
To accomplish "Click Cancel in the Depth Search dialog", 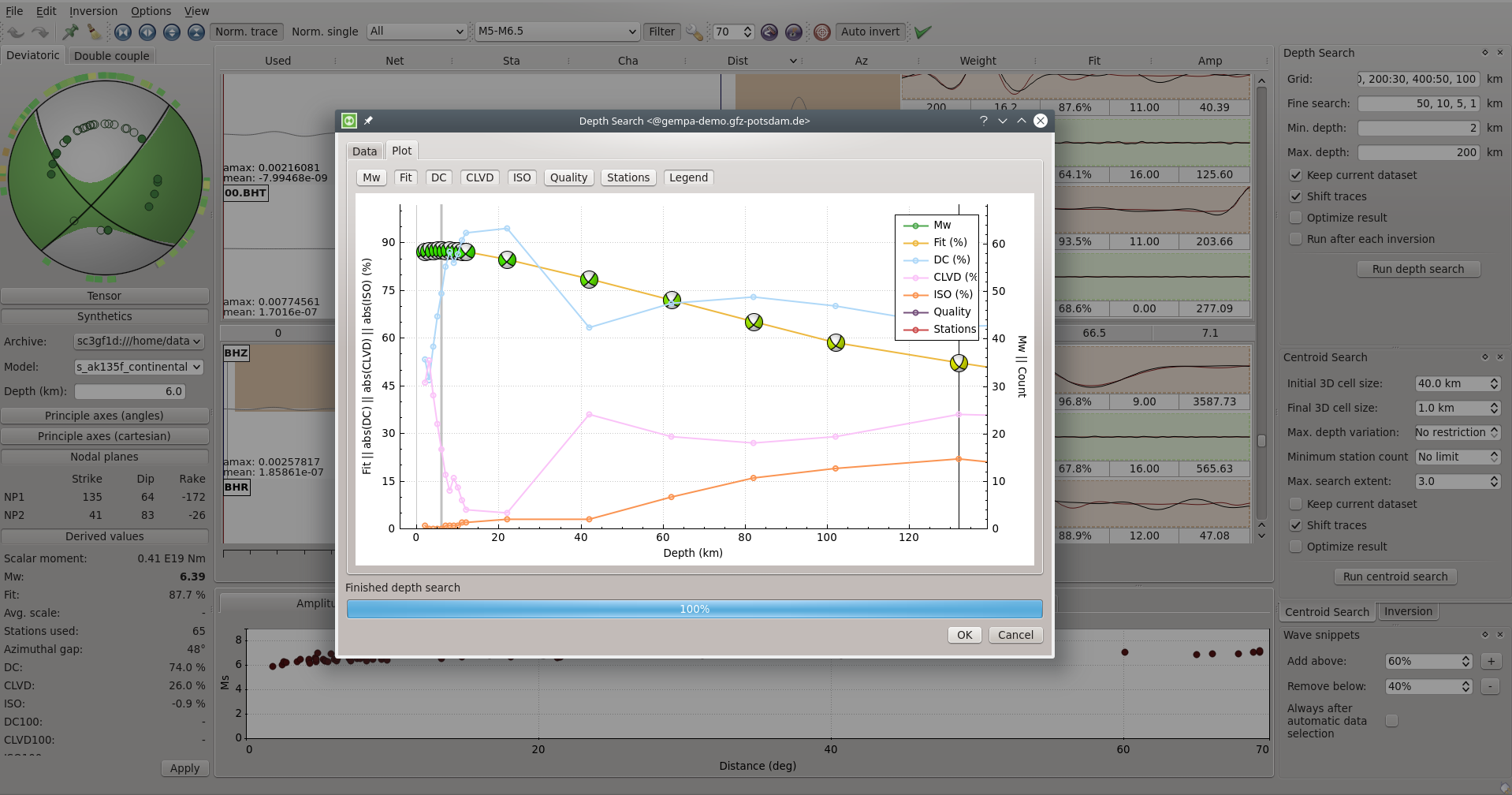I will (x=1015, y=635).
